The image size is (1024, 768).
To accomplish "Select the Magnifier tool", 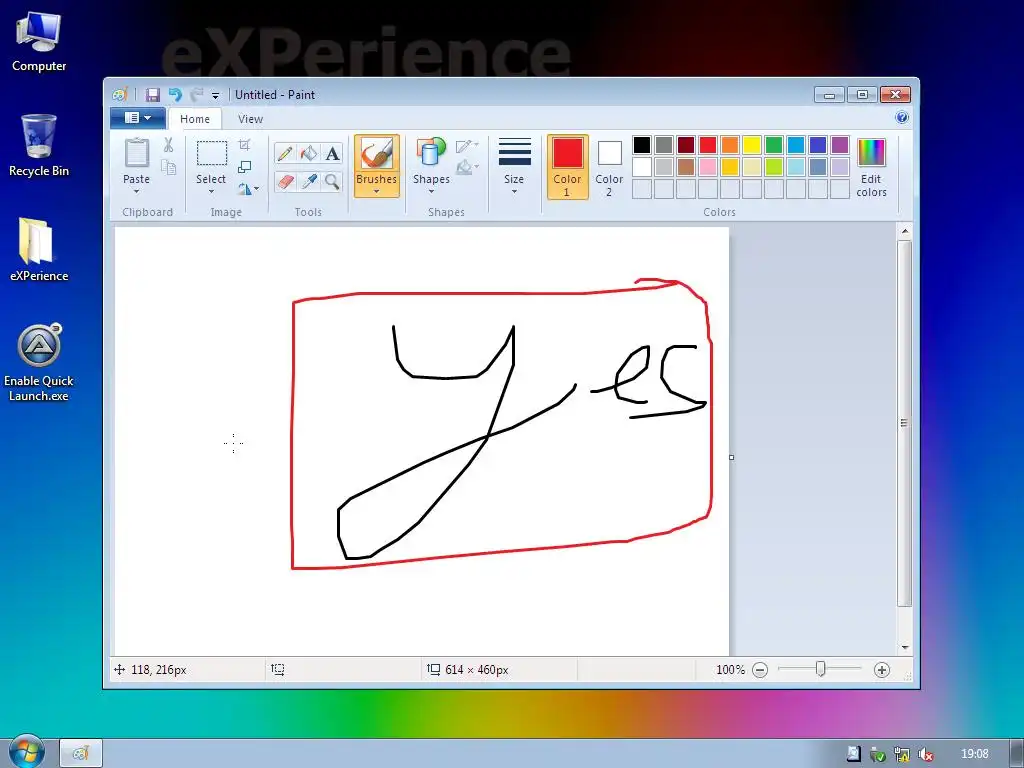I will click(x=332, y=181).
